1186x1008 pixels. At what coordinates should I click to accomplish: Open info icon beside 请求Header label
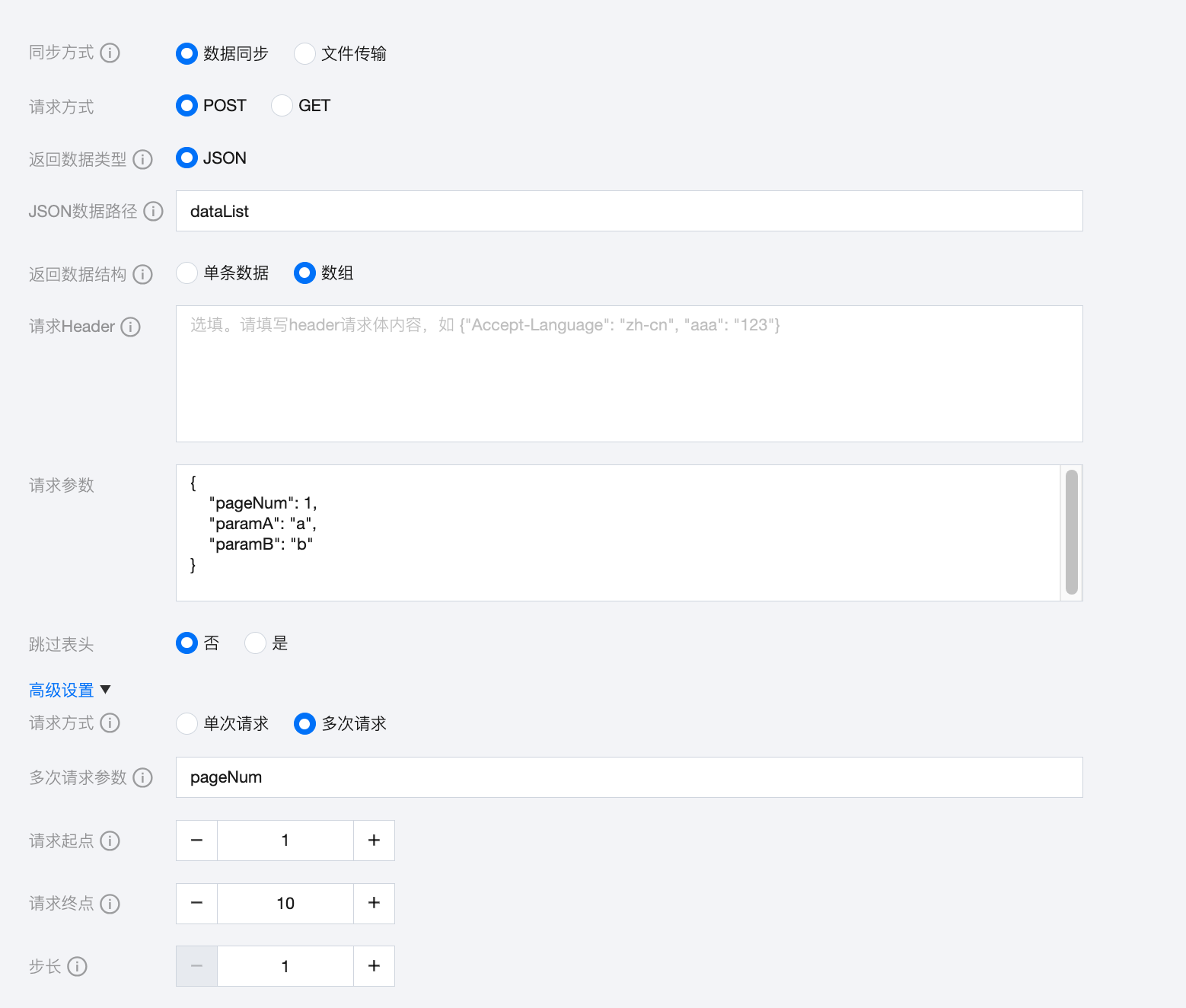pyautogui.click(x=131, y=327)
